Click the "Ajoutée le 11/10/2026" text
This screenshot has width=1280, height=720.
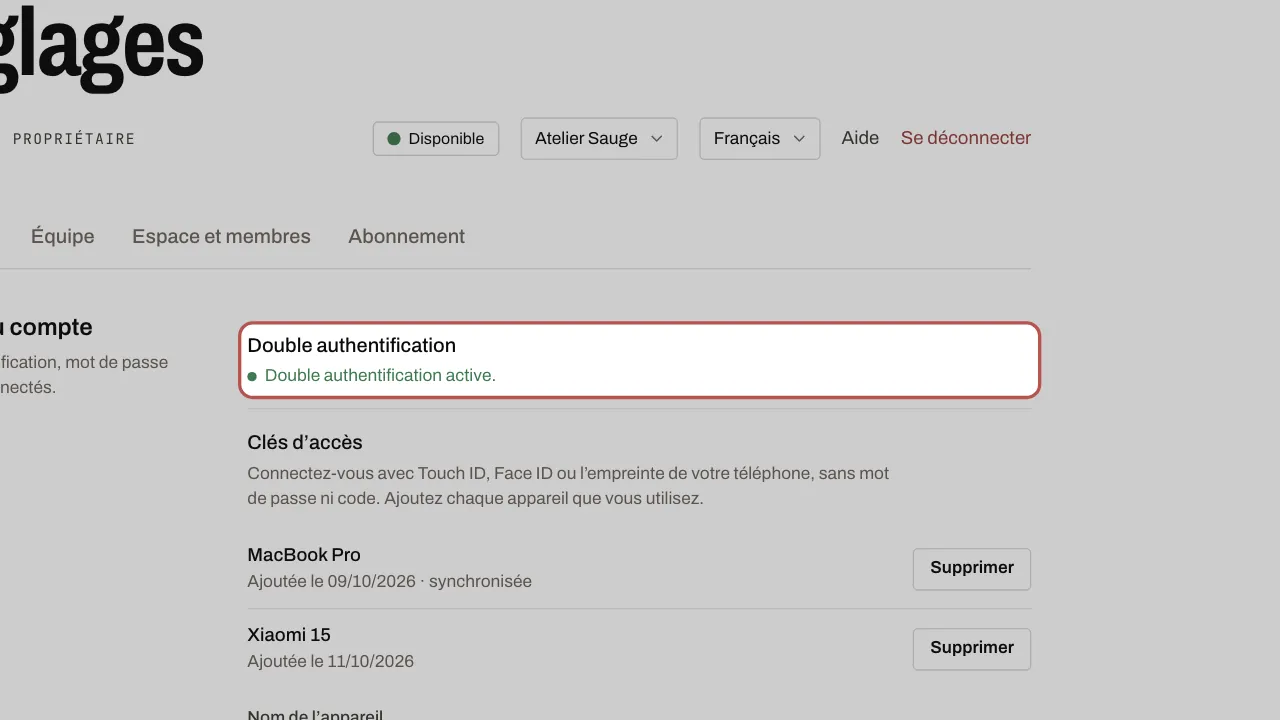[331, 661]
